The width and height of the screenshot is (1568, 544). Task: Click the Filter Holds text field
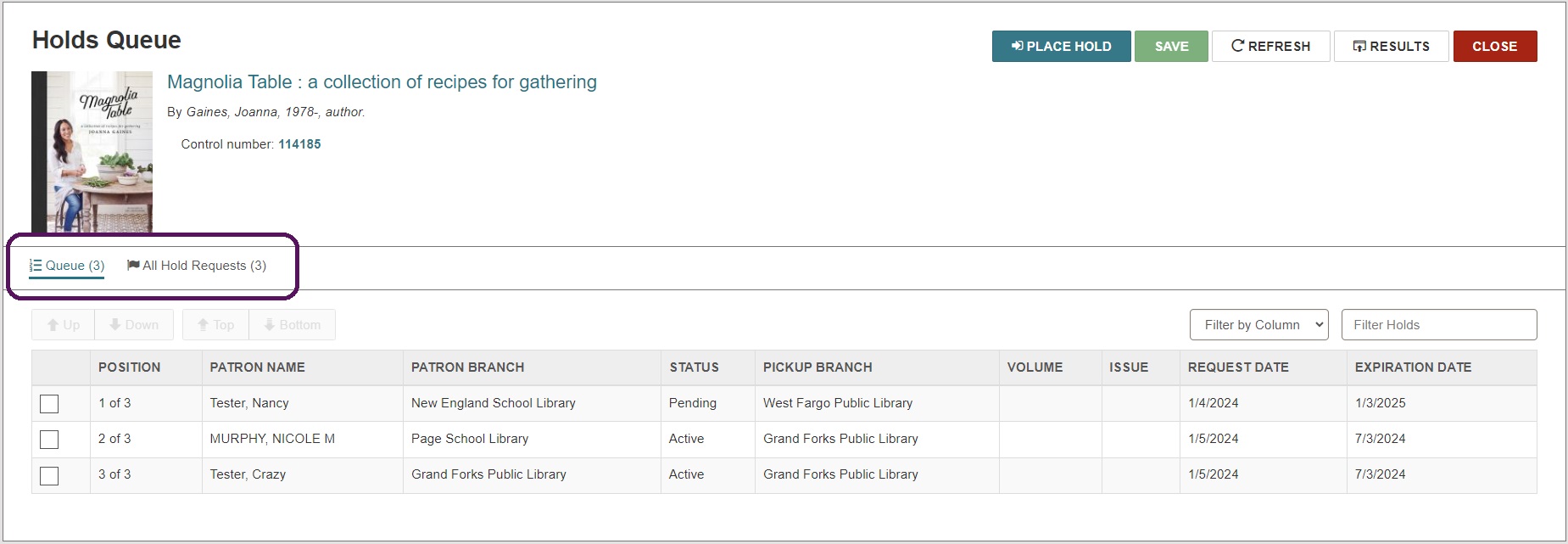point(1438,325)
